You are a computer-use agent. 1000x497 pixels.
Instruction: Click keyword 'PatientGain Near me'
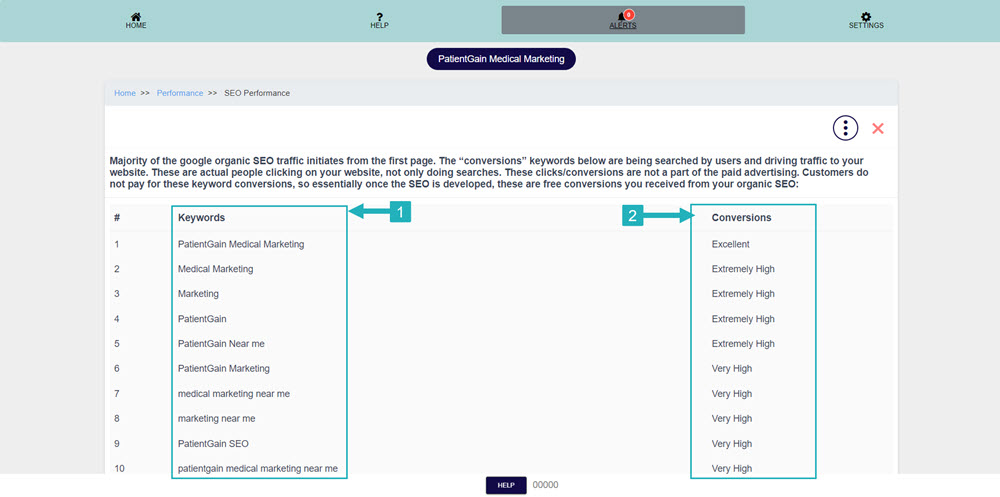[221, 343]
